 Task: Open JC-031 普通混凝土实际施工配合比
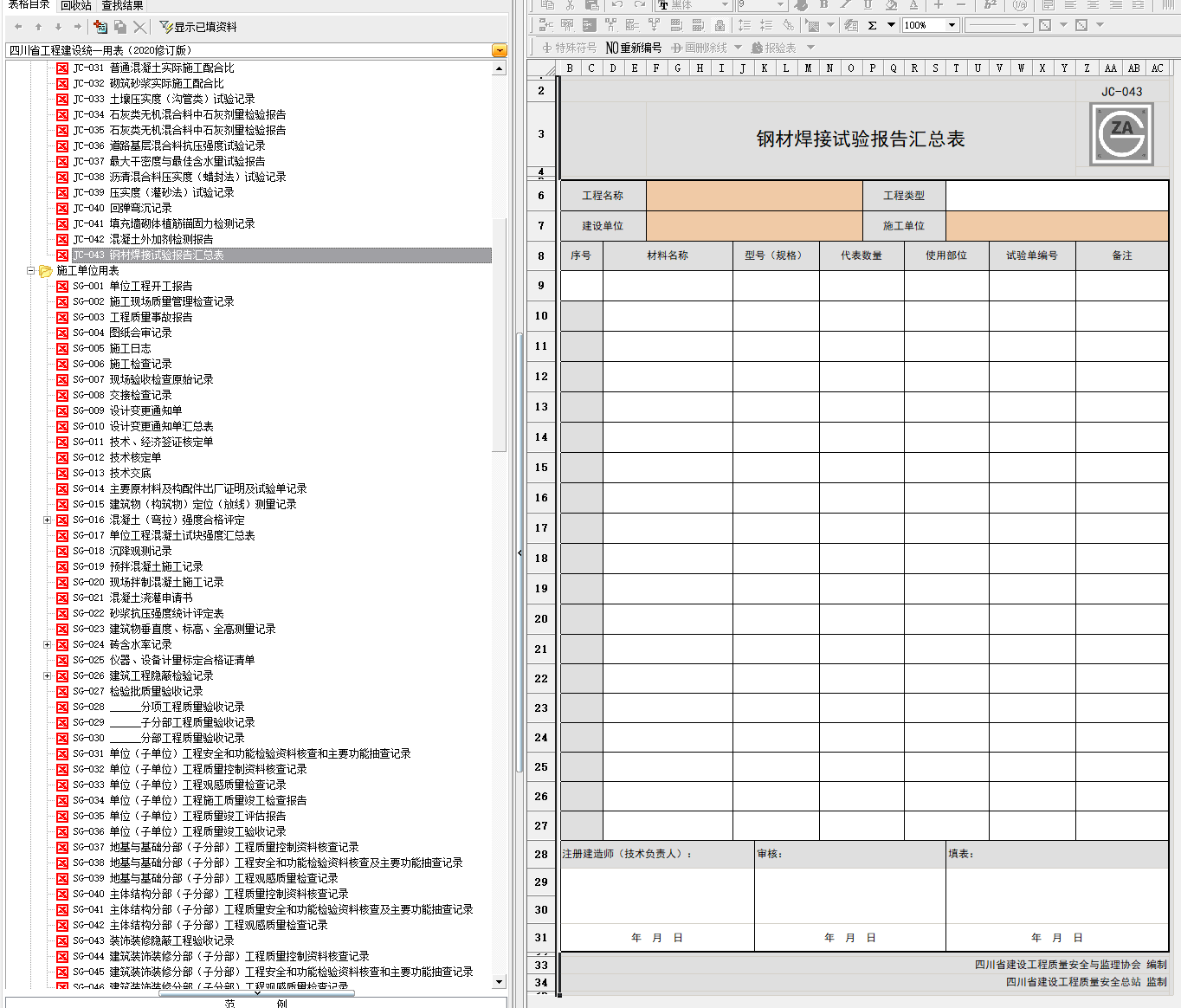[x=153, y=68]
